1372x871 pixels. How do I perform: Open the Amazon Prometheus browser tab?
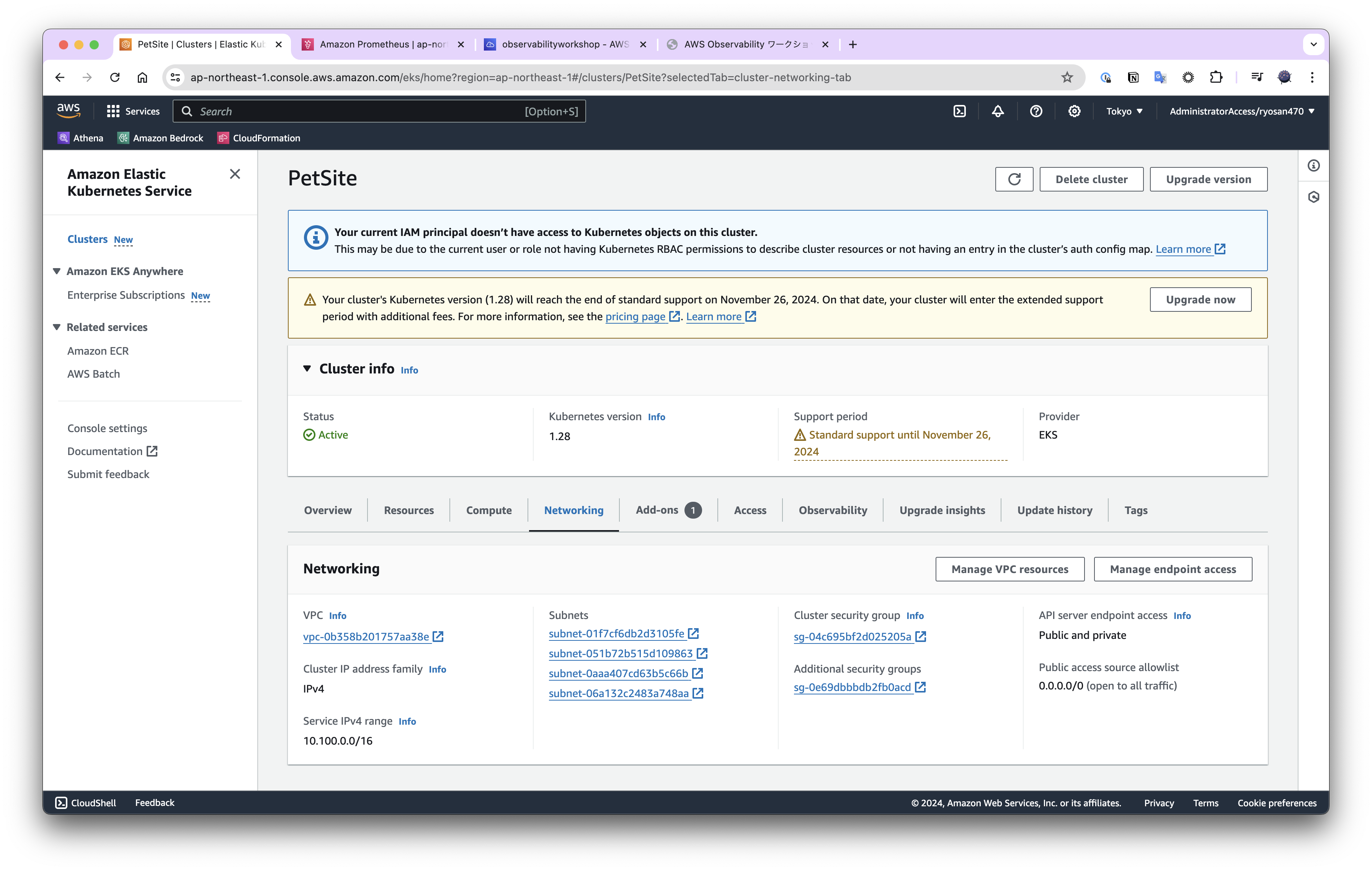383,44
